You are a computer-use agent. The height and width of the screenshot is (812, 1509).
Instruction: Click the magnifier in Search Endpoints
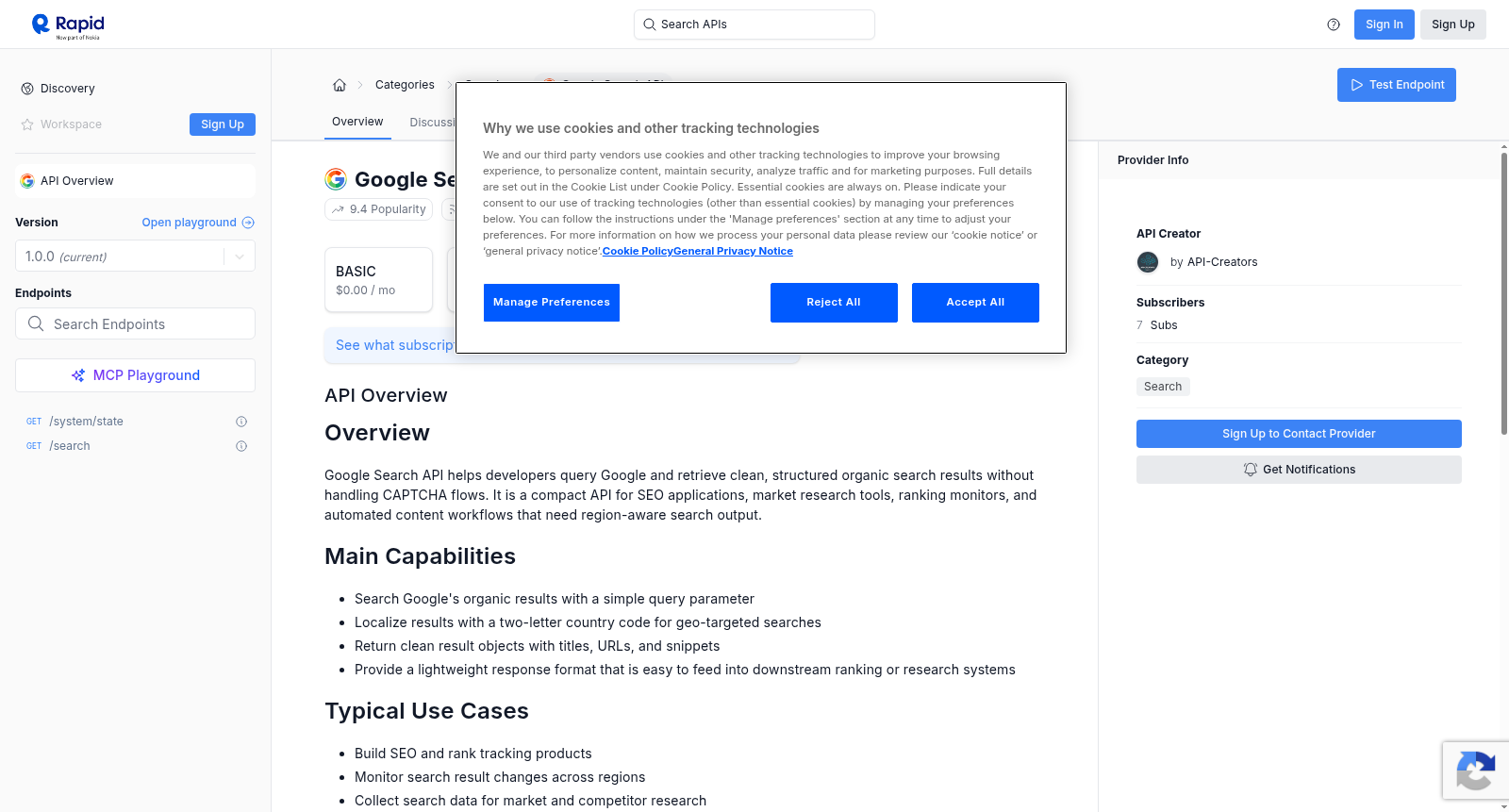pos(36,323)
